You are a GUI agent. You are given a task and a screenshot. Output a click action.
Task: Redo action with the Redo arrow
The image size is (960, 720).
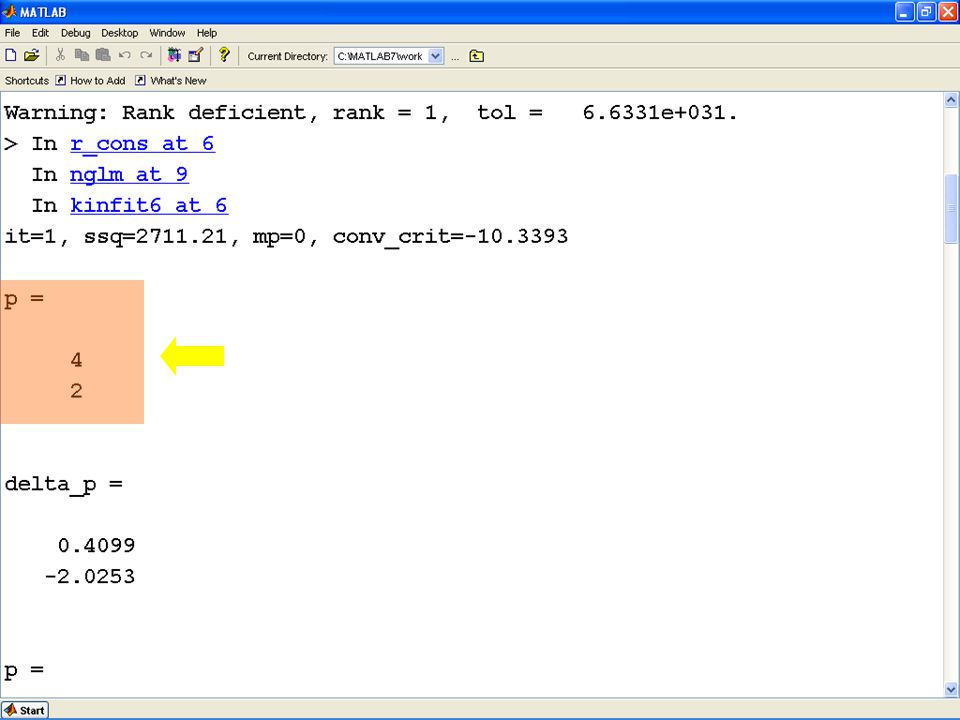[146, 56]
